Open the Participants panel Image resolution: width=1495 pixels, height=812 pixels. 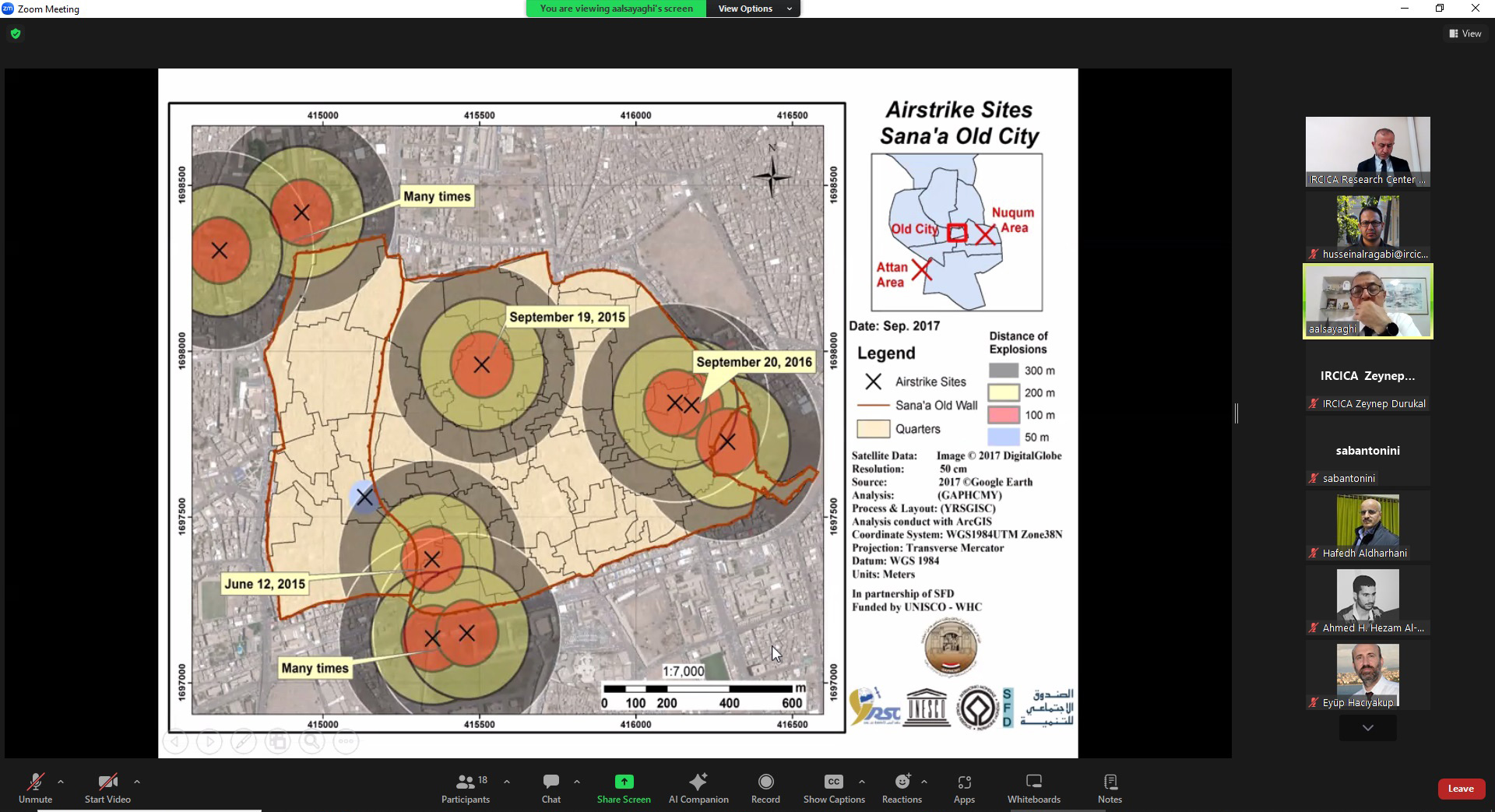point(466,788)
